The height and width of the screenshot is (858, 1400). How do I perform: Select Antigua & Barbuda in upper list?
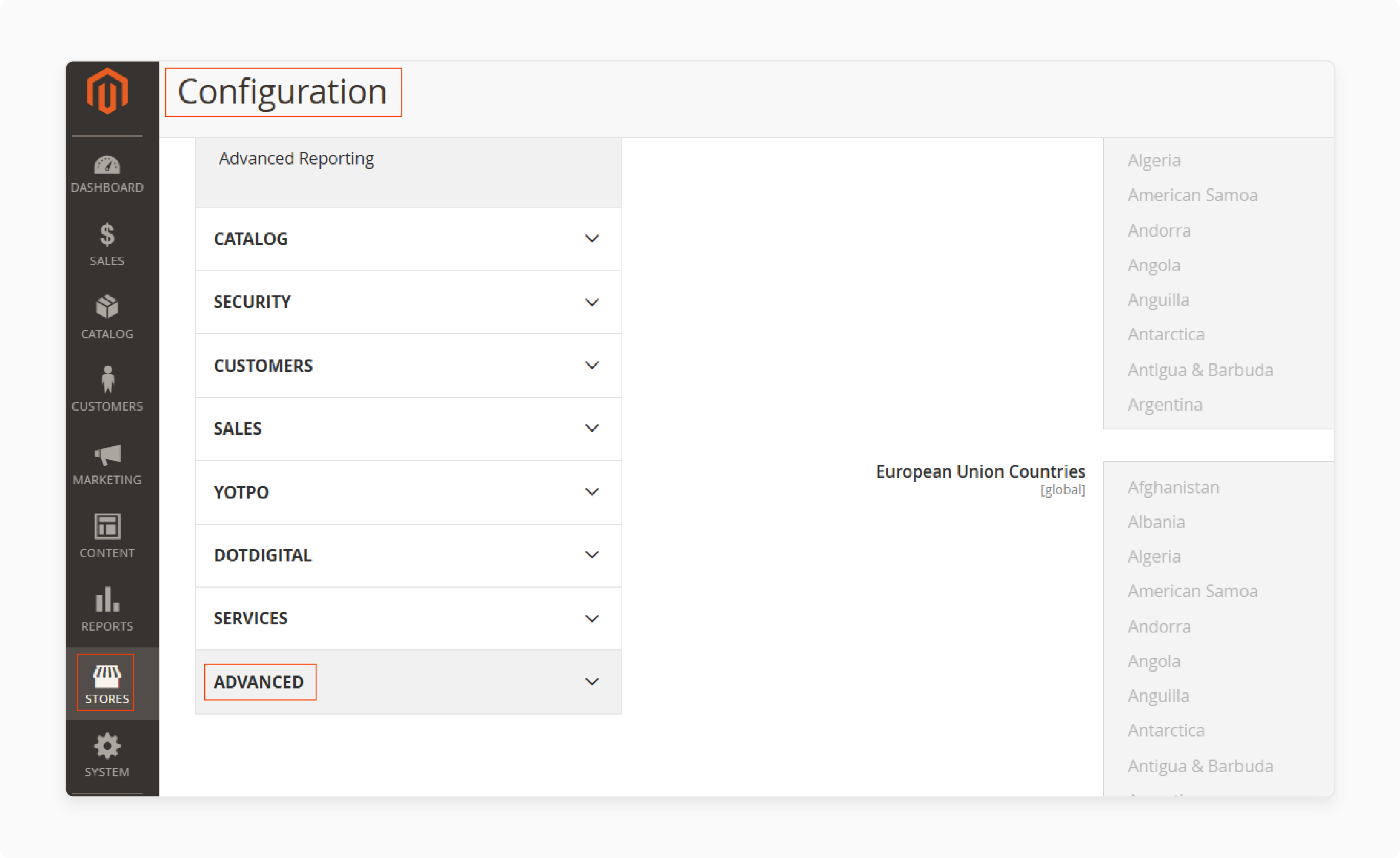coord(1200,370)
